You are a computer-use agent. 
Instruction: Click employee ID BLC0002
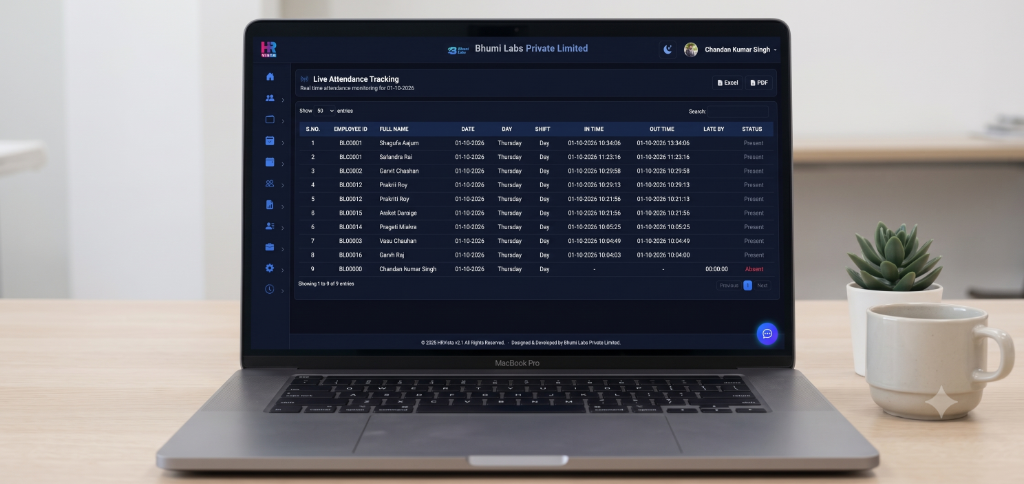(x=351, y=171)
